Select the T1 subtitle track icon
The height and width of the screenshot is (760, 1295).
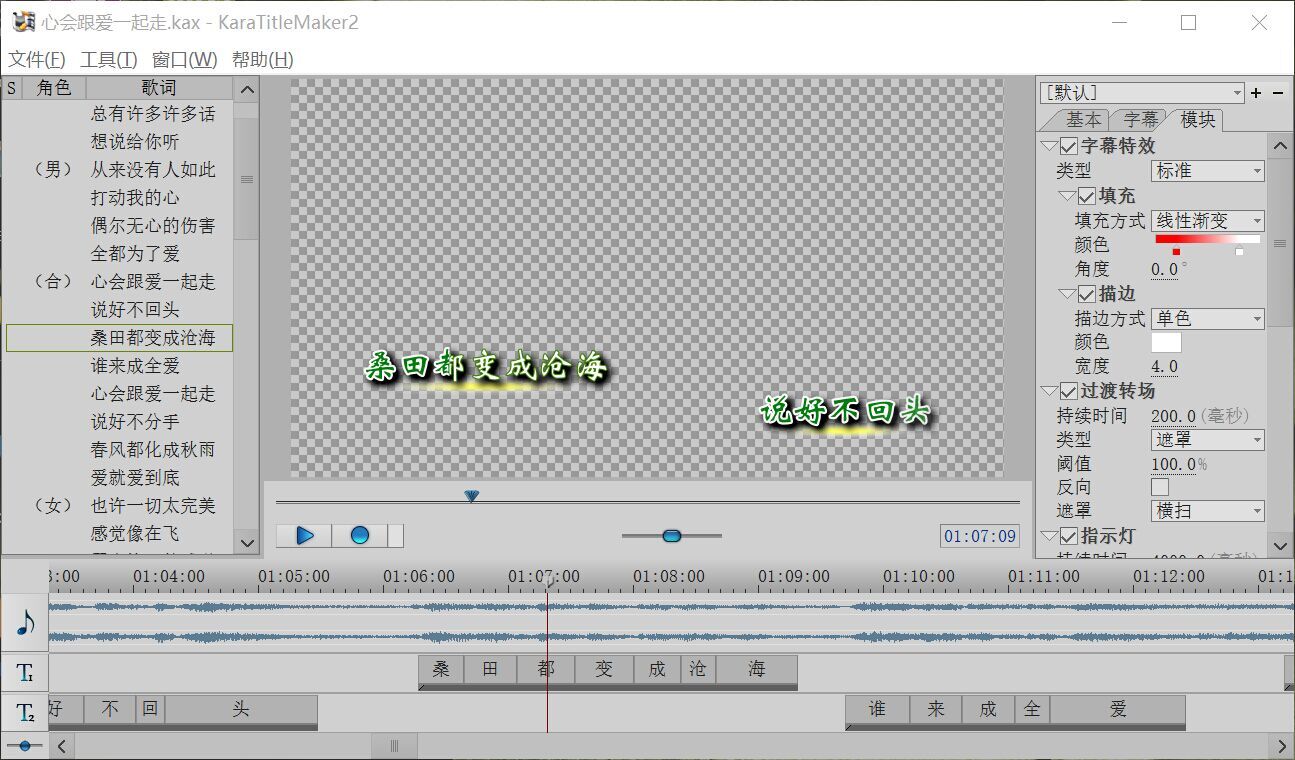point(25,673)
